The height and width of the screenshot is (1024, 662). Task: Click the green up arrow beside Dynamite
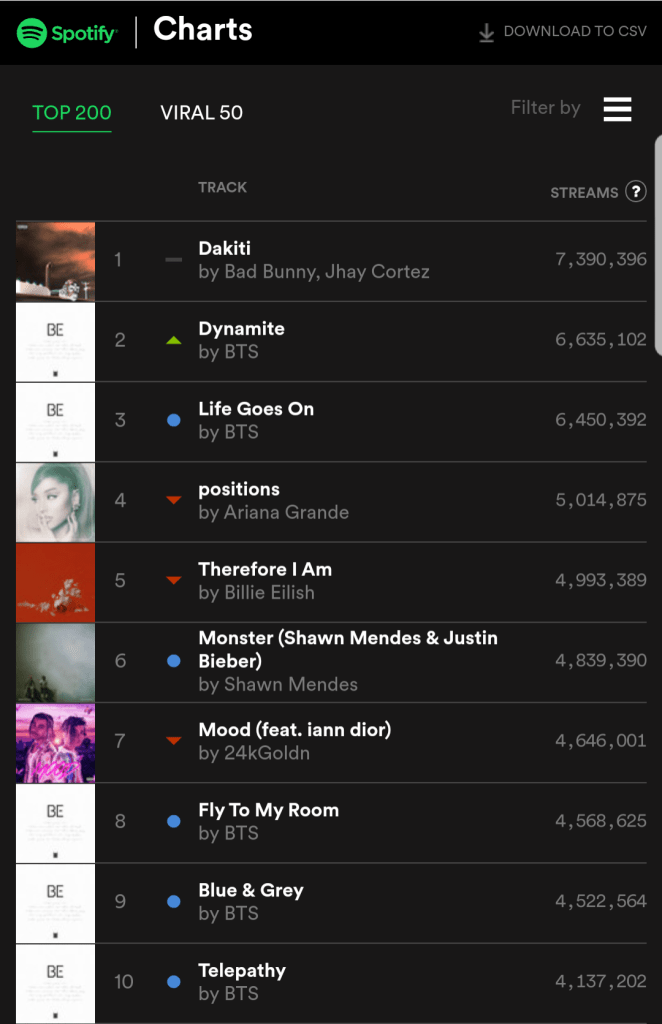(x=174, y=341)
